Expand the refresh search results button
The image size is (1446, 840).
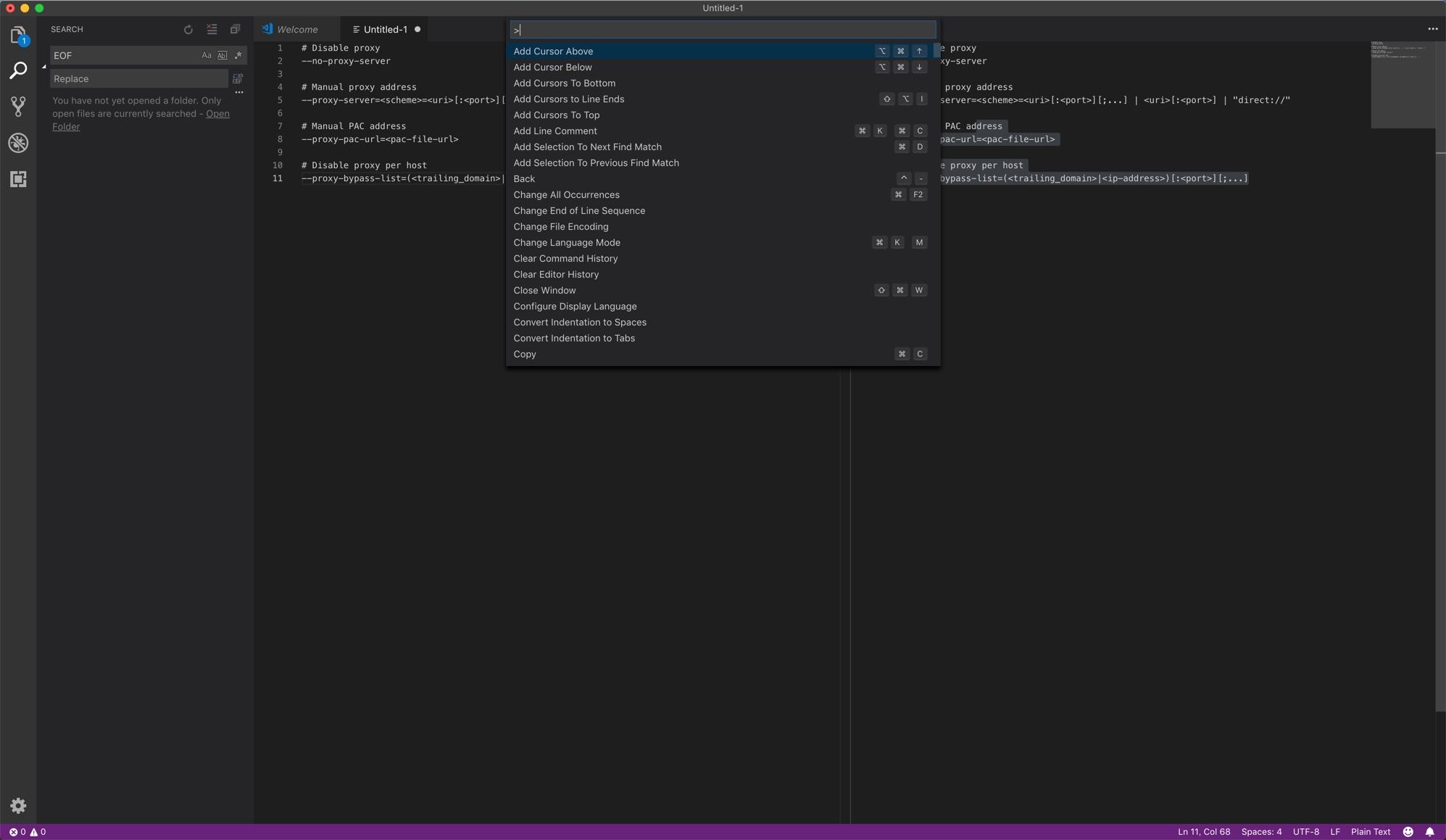(188, 29)
